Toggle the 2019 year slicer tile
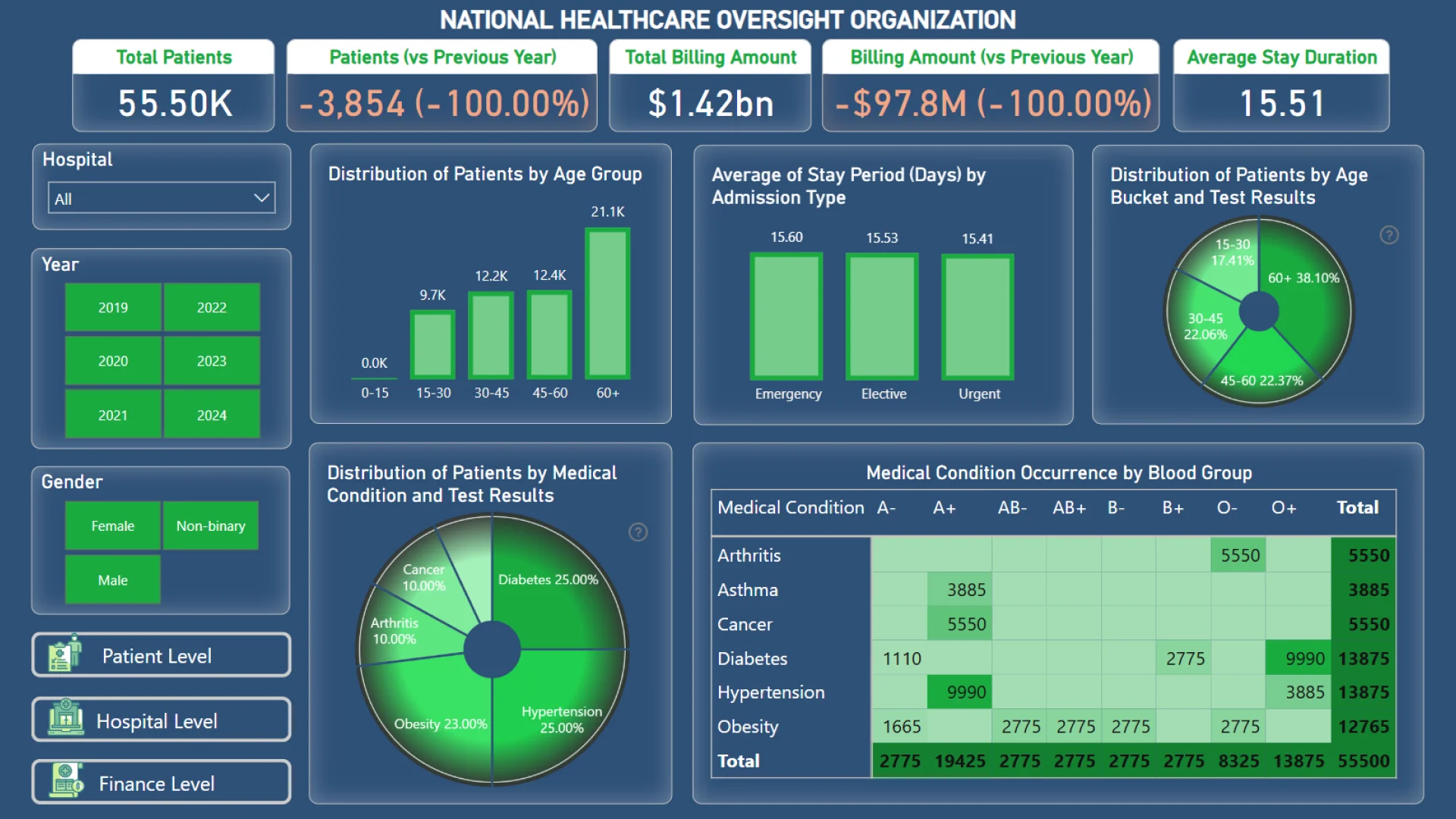The width and height of the screenshot is (1456, 819). coord(113,308)
